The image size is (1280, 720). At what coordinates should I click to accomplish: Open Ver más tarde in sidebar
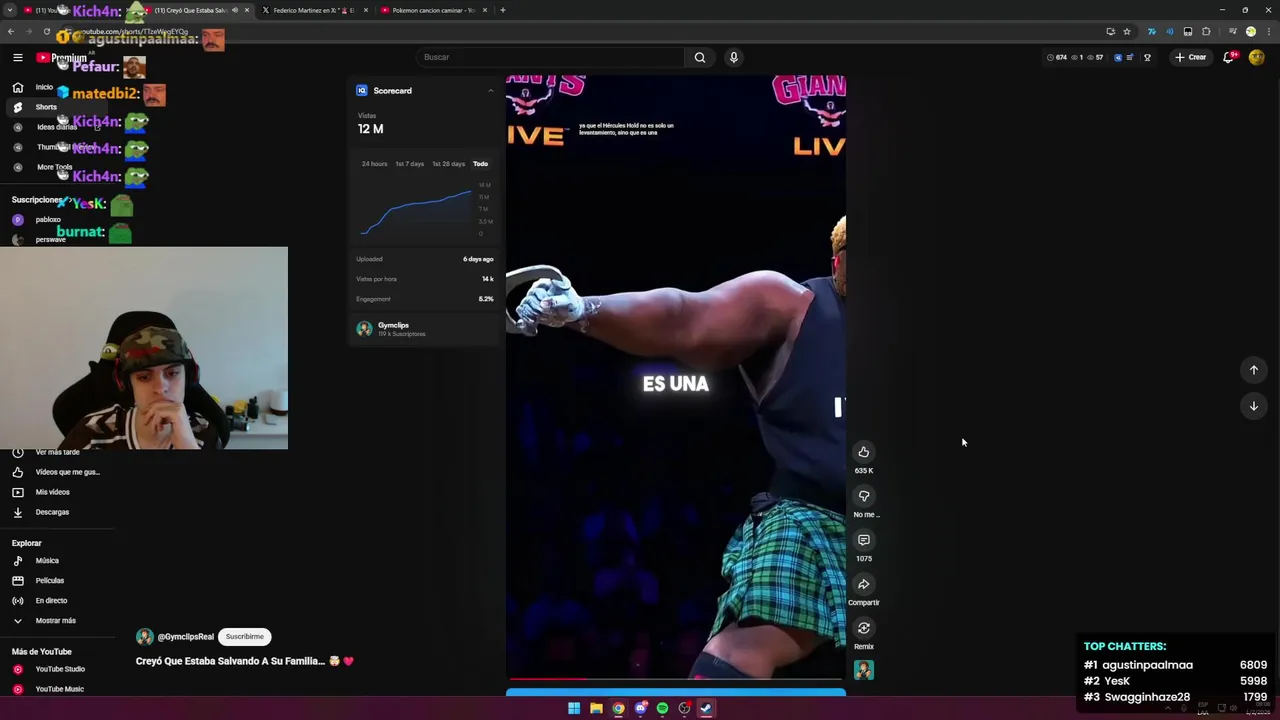coord(57,452)
